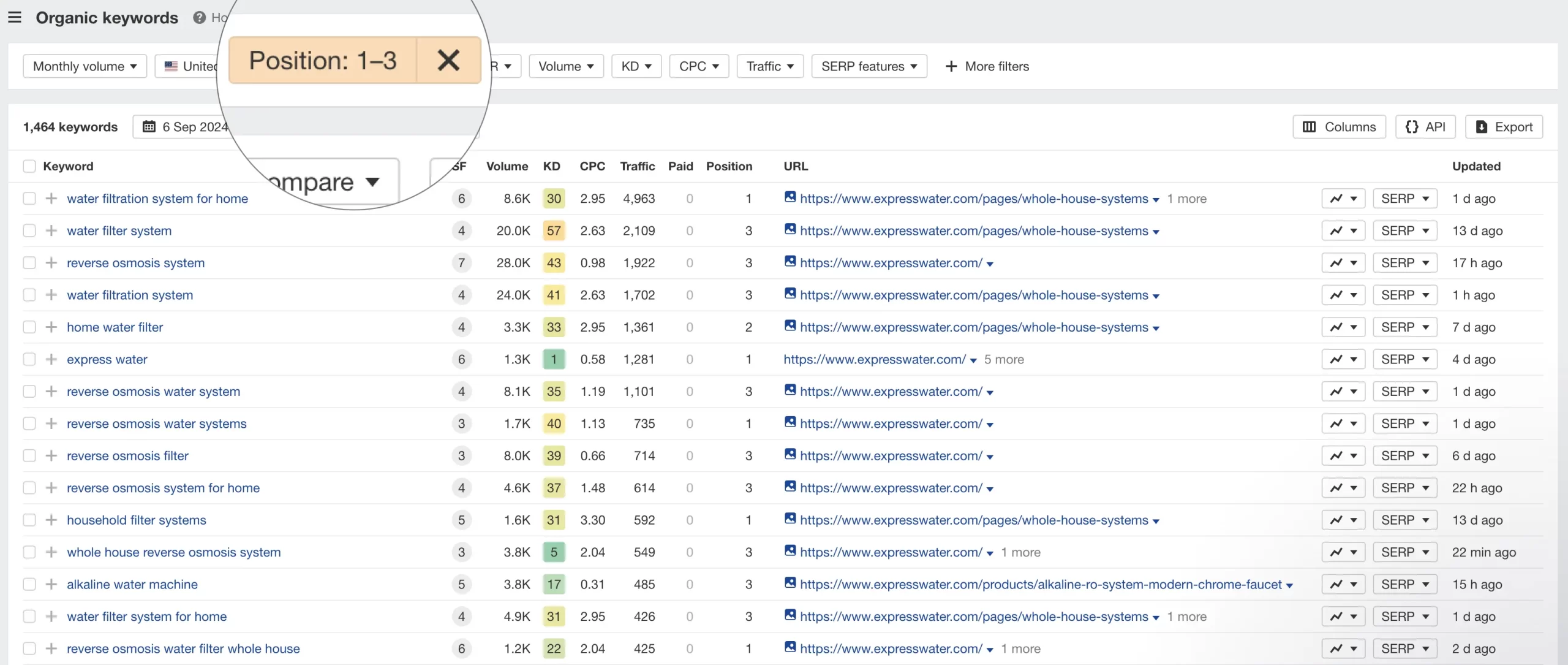Click the Columns button
This screenshot has width=1568, height=665.
[1340, 127]
